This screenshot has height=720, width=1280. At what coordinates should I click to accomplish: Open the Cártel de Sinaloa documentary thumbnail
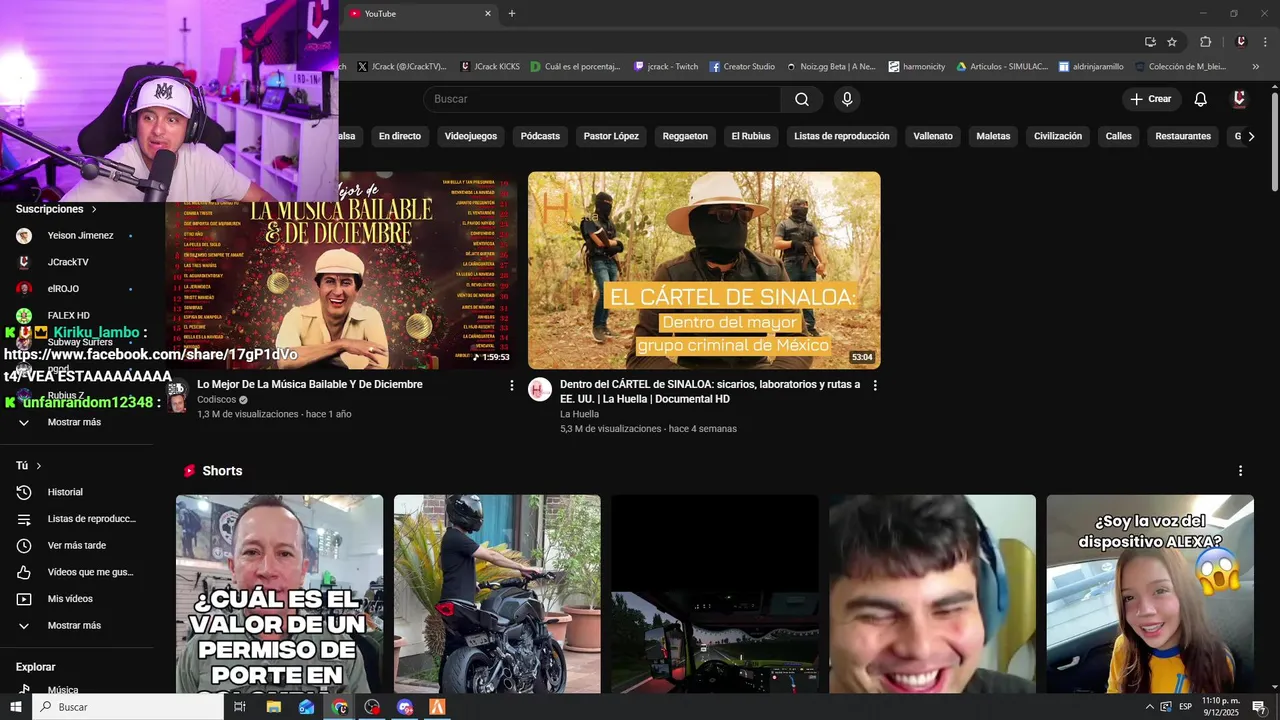click(704, 270)
